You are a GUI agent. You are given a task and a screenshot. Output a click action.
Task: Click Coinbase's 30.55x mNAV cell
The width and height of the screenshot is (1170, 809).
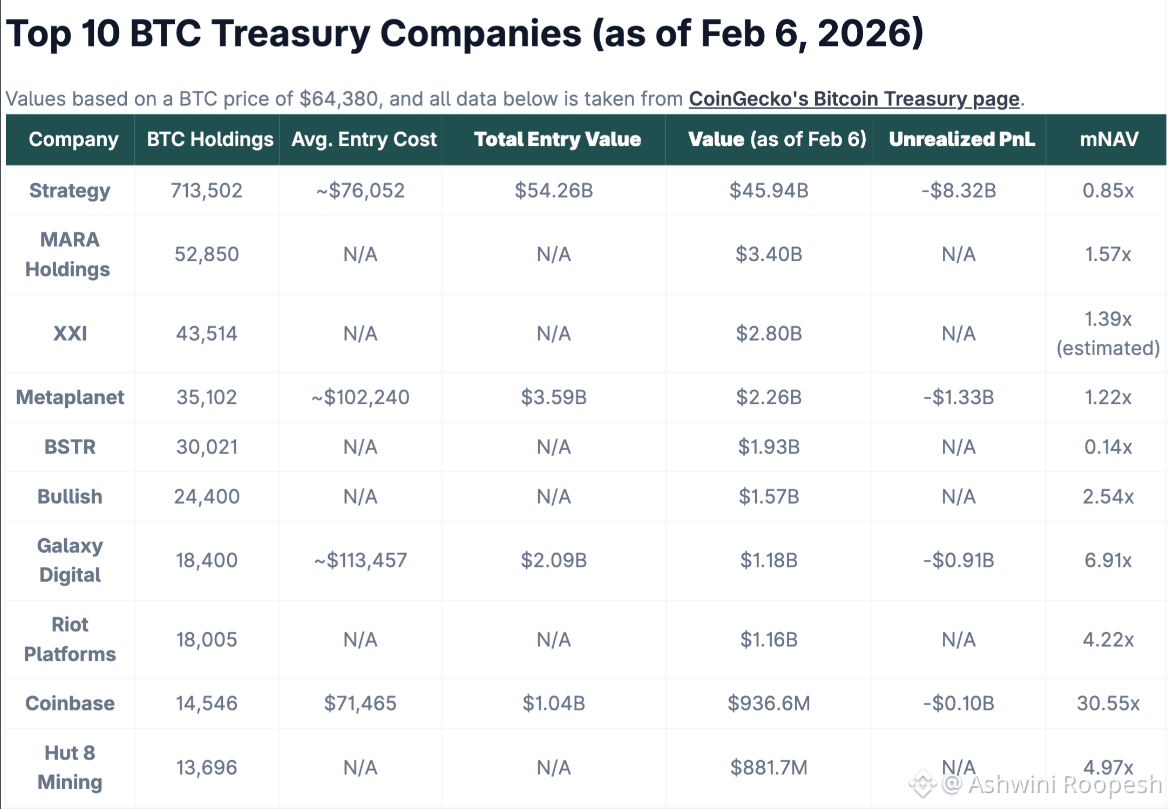pyautogui.click(x=1108, y=703)
